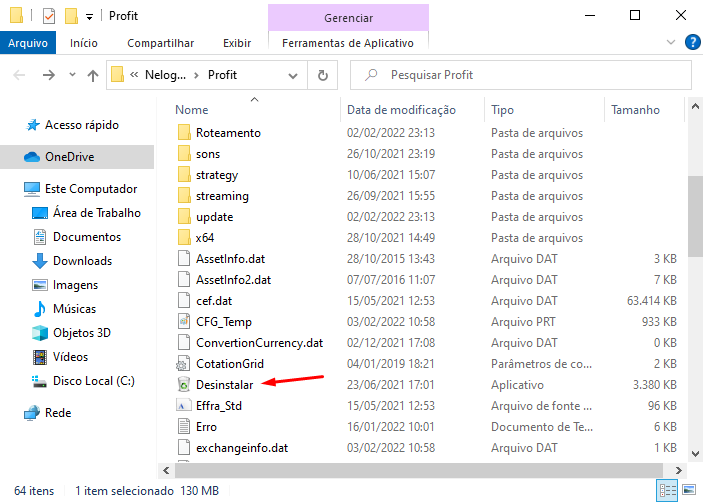Click the Nome column header
Image resolution: width=703 pixels, height=502 pixels.
[192, 110]
